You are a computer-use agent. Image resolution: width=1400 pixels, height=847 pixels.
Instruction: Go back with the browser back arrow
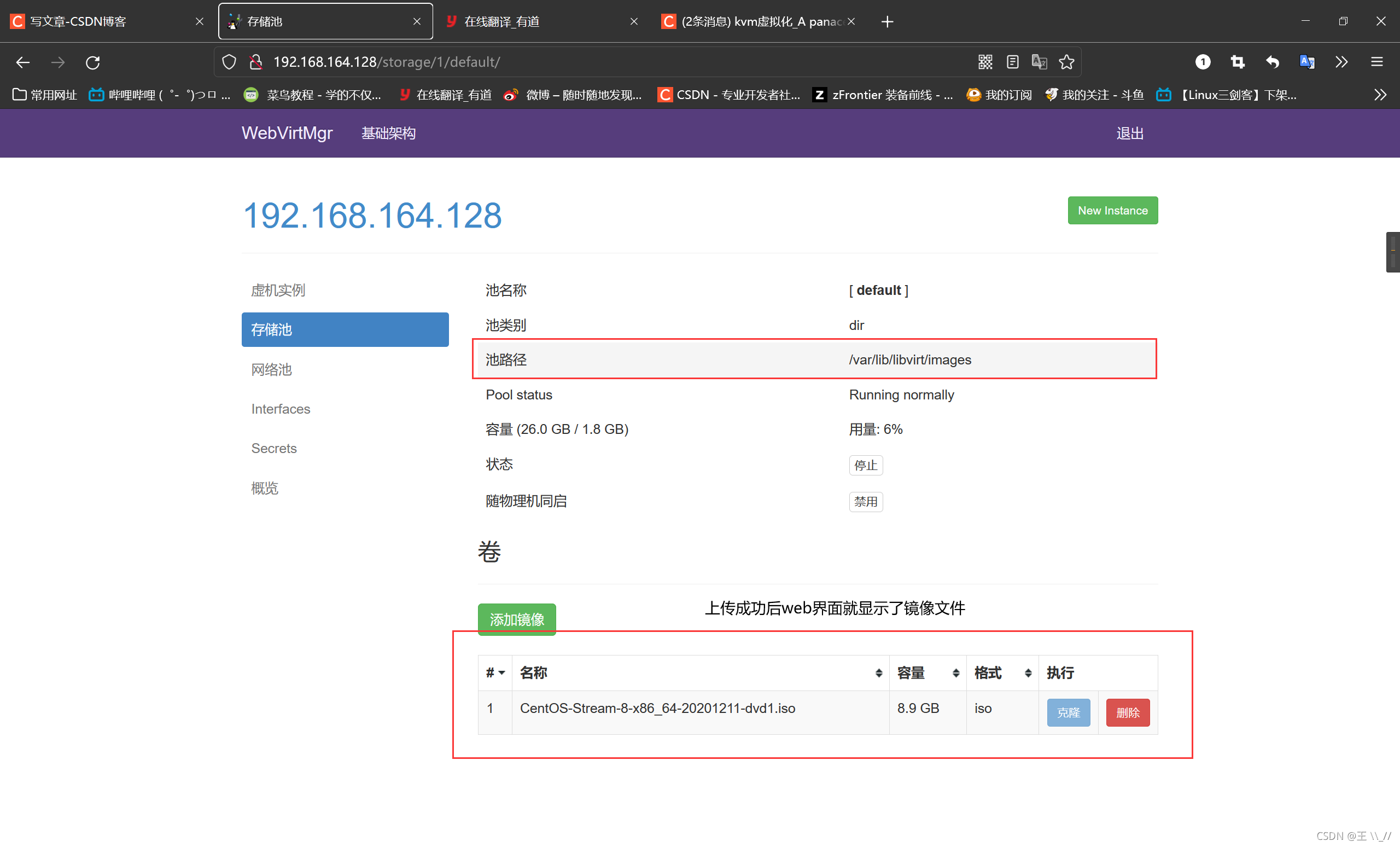pos(22,62)
